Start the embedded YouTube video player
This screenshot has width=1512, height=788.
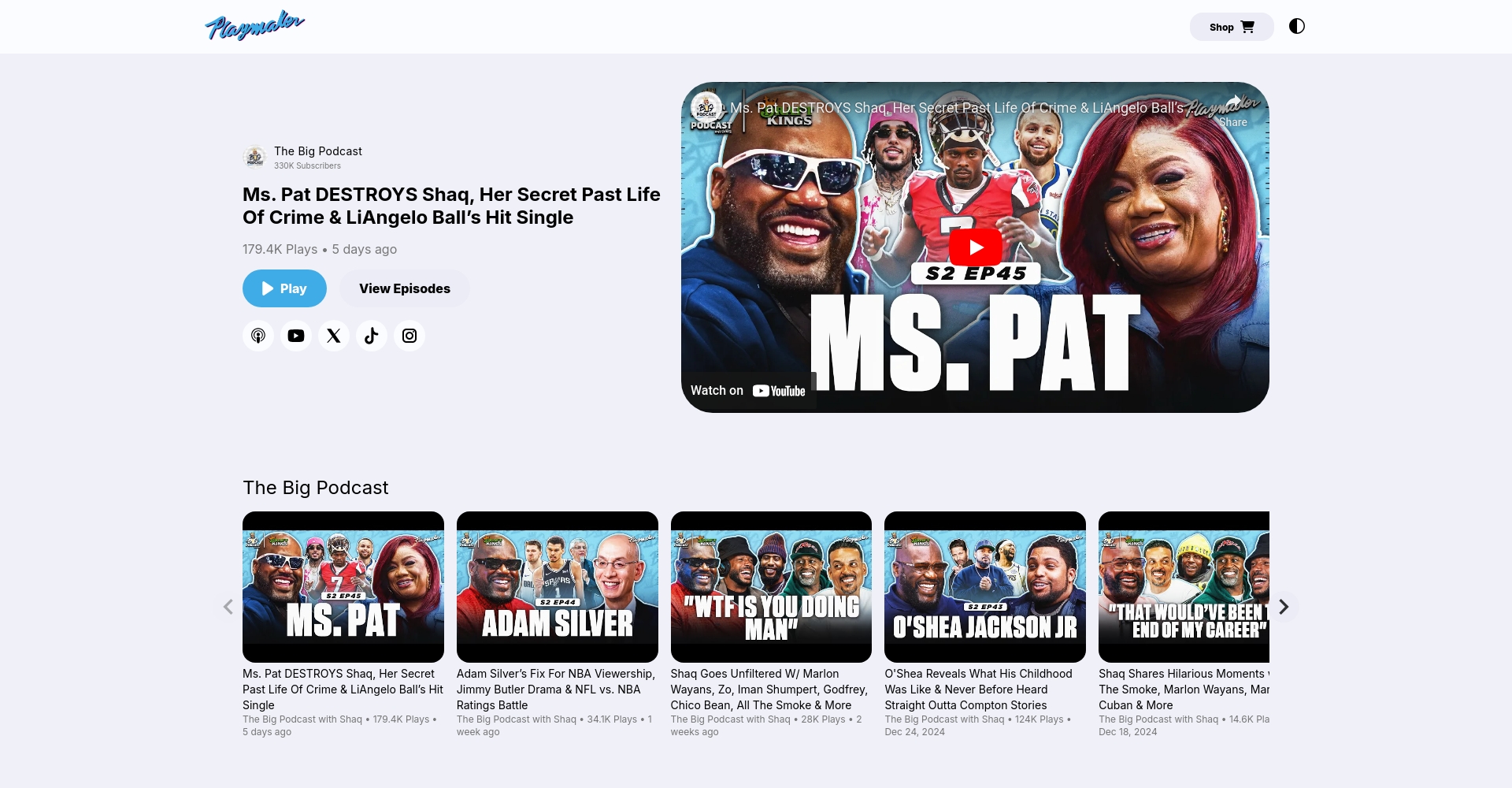[975, 247]
